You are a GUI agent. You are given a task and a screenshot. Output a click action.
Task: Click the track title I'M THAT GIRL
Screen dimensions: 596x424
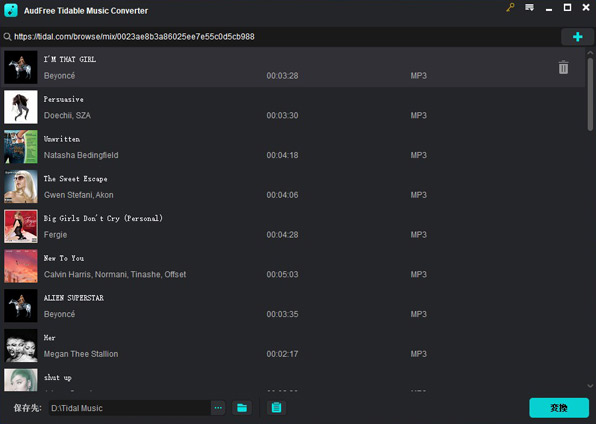[x=70, y=59]
